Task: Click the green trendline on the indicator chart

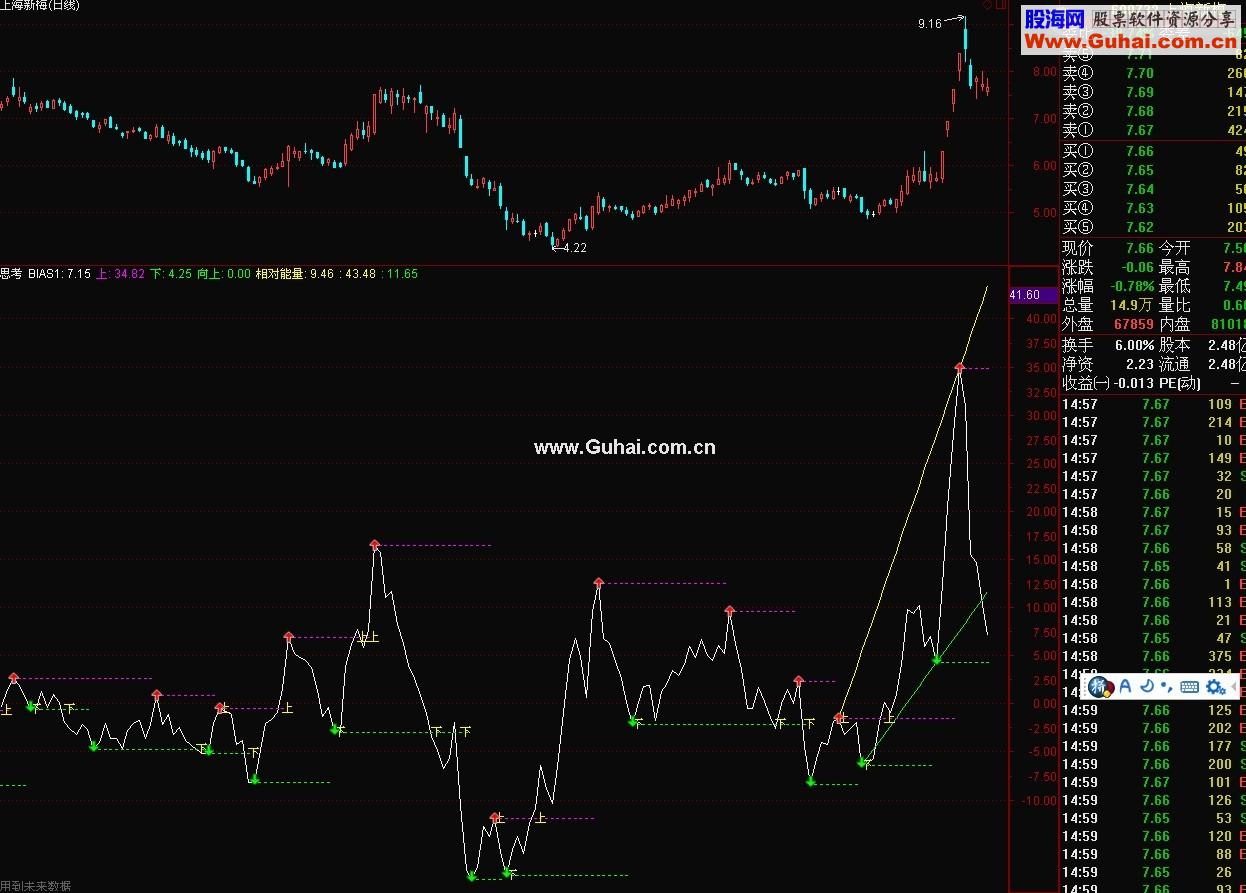Action: (925, 678)
